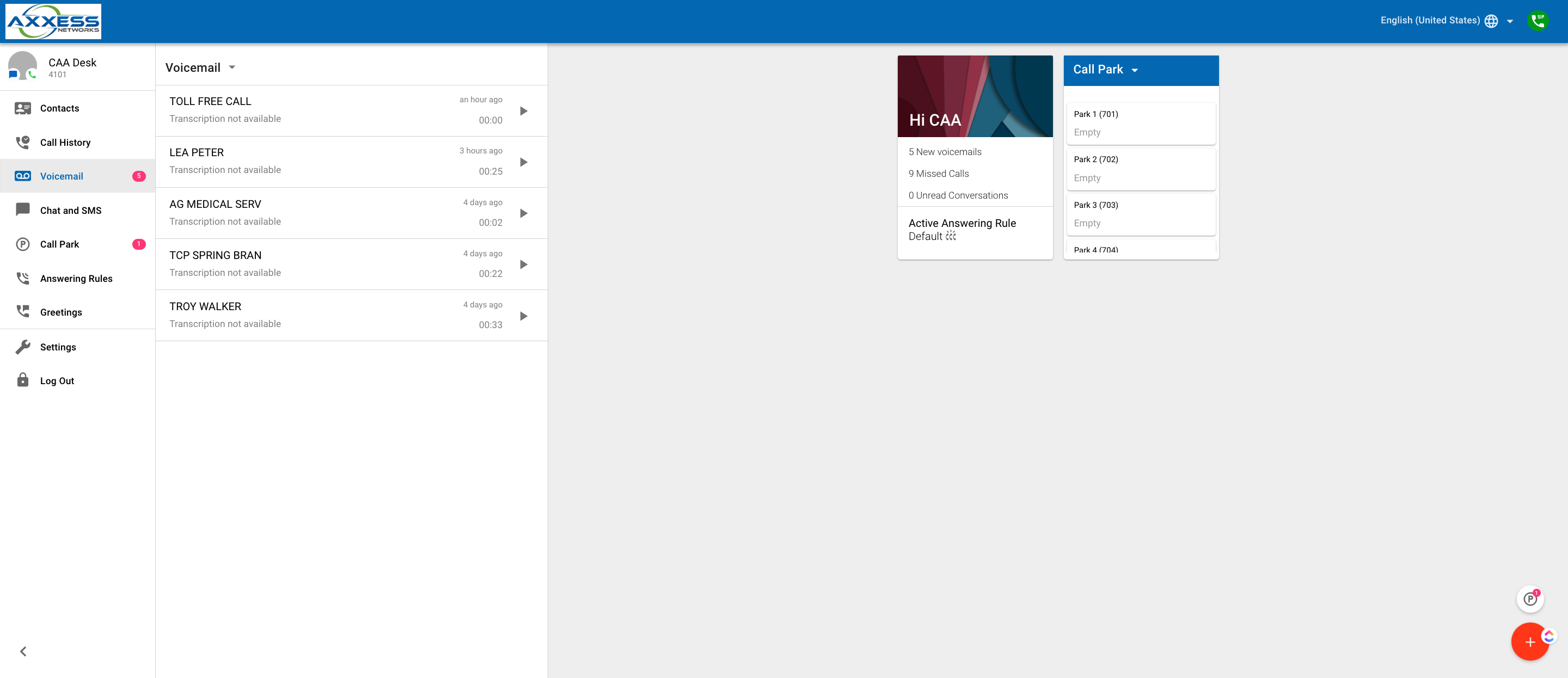
Task: Click the 9 Missed Calls link
Action: [x=938, y=174]
